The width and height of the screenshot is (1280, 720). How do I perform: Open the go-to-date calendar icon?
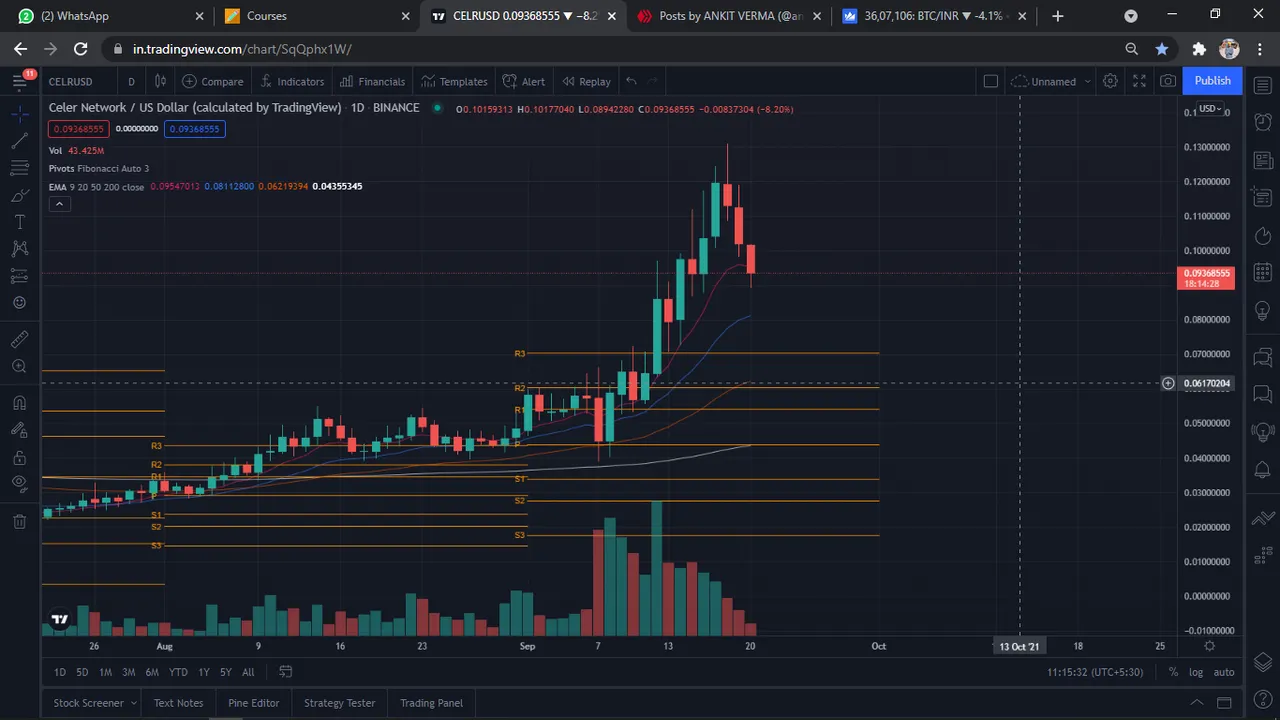click(x=285, y=672)
